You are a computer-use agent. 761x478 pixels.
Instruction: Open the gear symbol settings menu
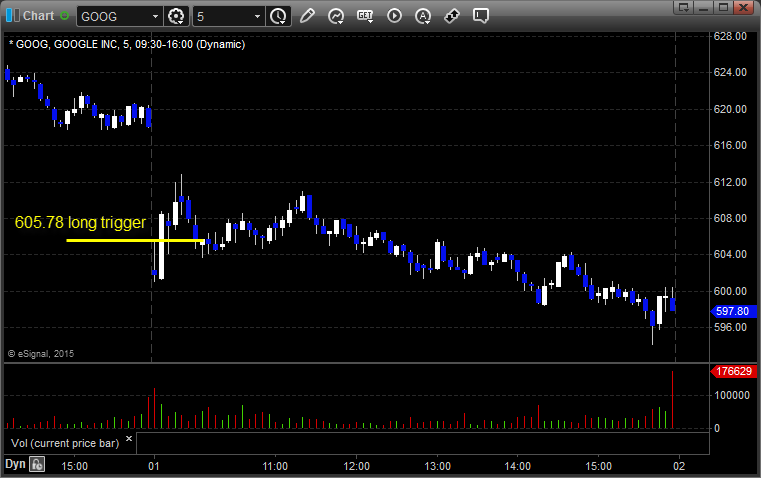pyautogui.click(x=176, y=16)
